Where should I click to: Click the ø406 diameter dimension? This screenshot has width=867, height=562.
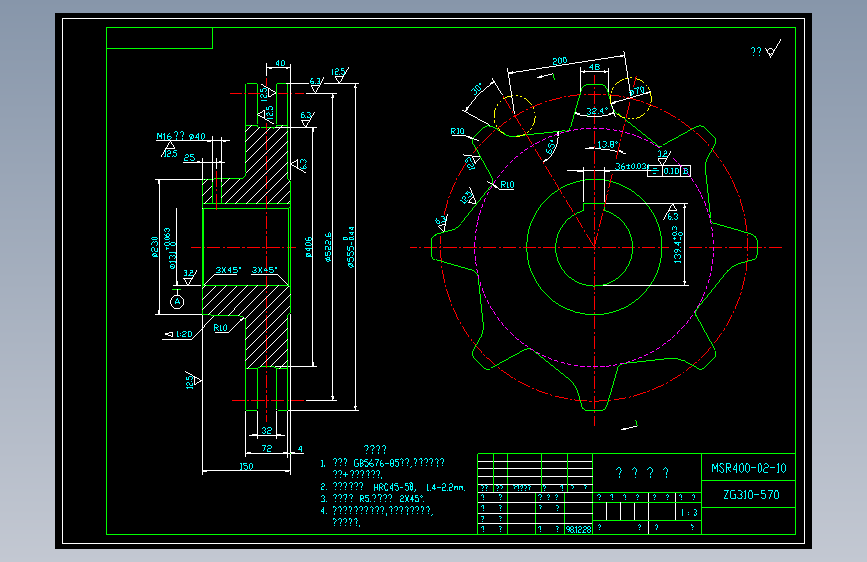pos(309,247)
